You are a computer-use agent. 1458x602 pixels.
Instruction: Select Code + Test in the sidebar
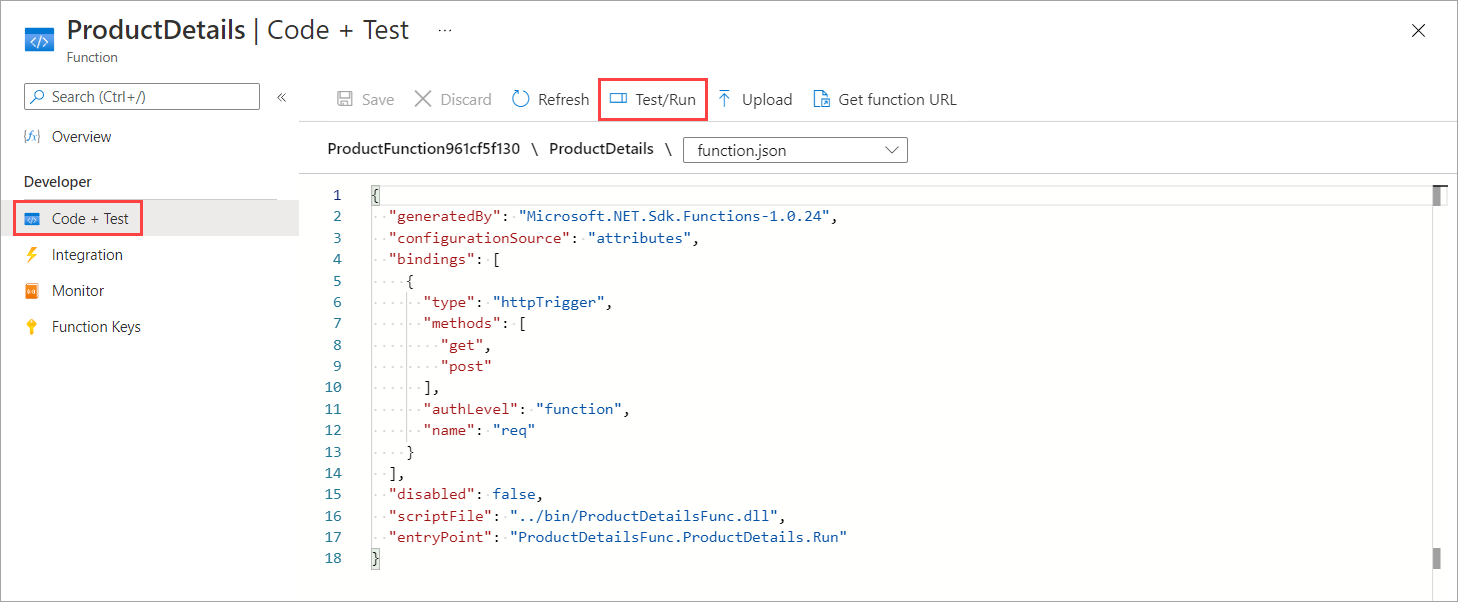click(89, 219)
